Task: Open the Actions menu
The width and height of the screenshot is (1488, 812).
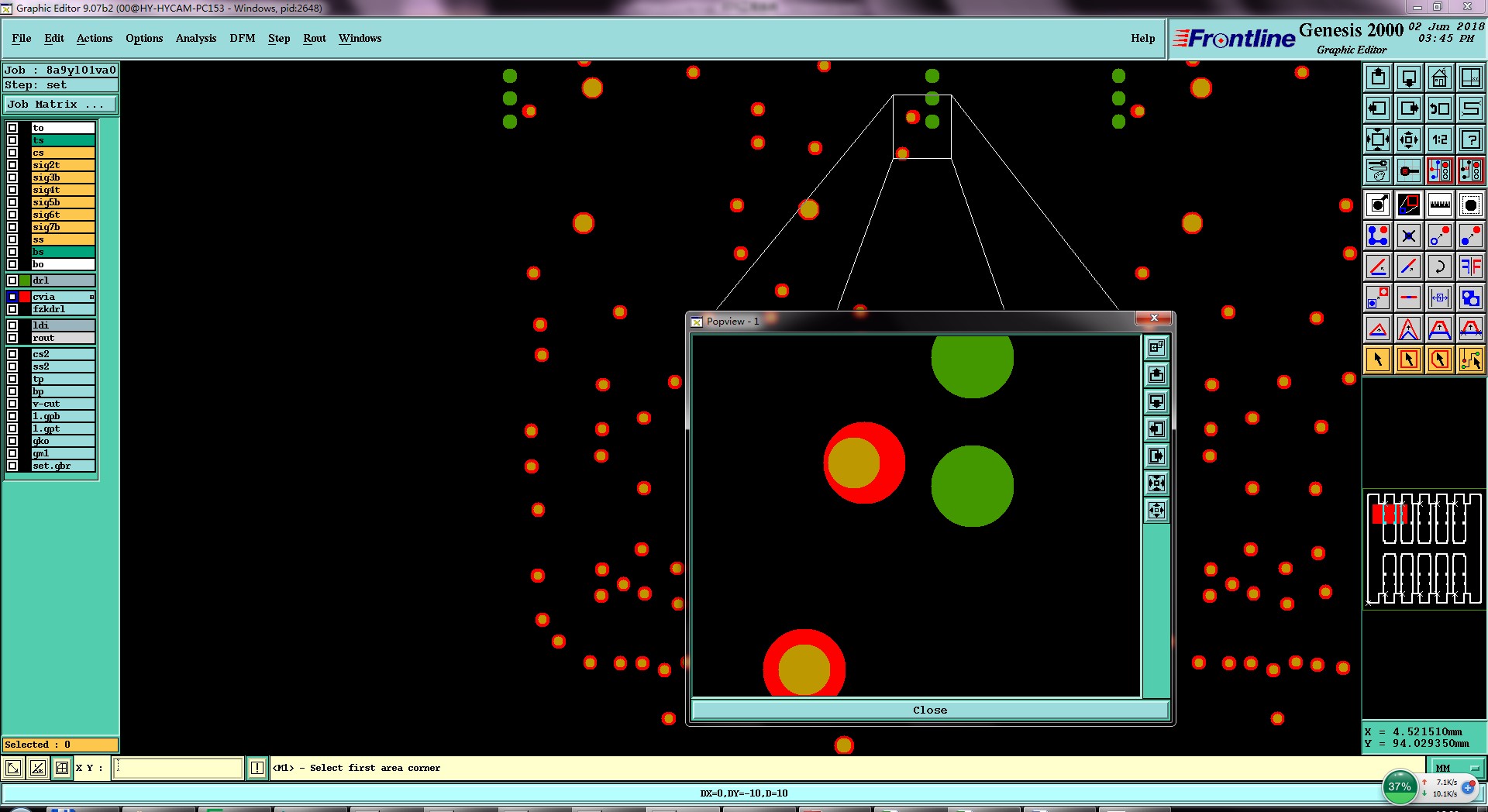Action: pos(95,38)
